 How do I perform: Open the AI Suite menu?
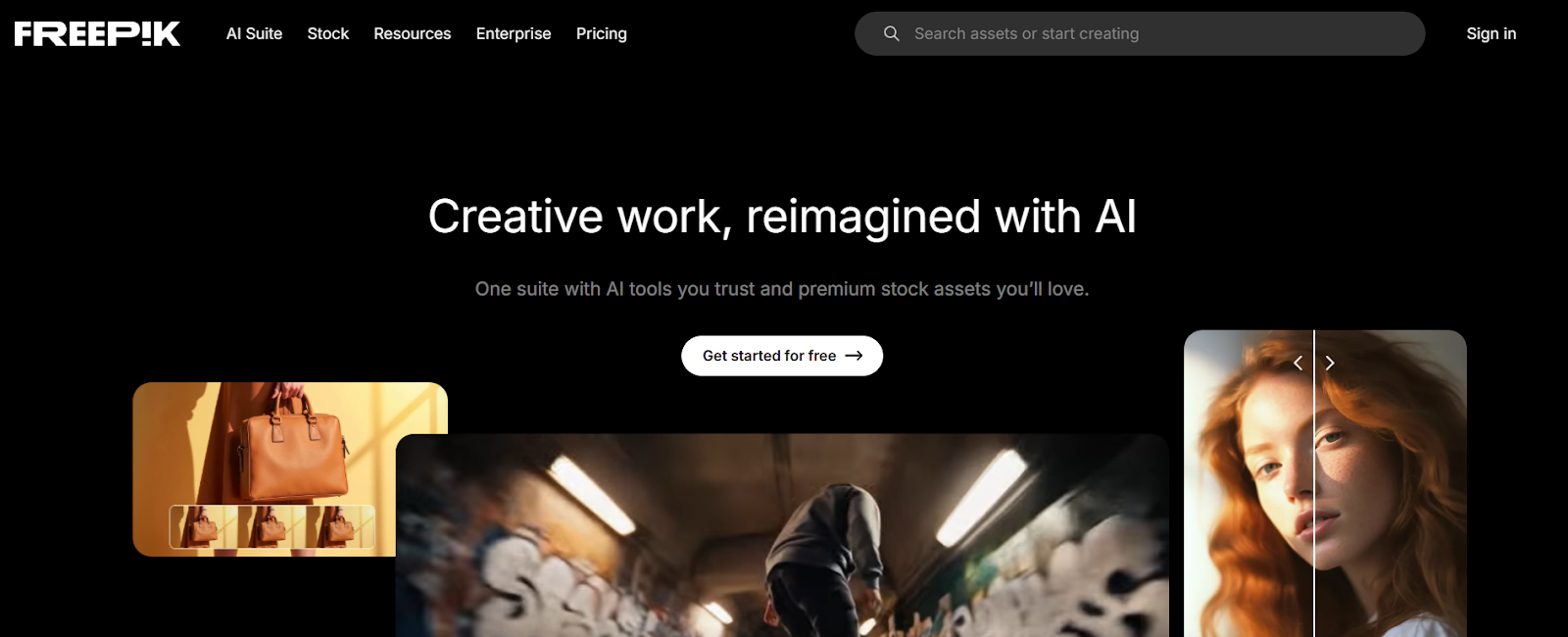point(254,33)
